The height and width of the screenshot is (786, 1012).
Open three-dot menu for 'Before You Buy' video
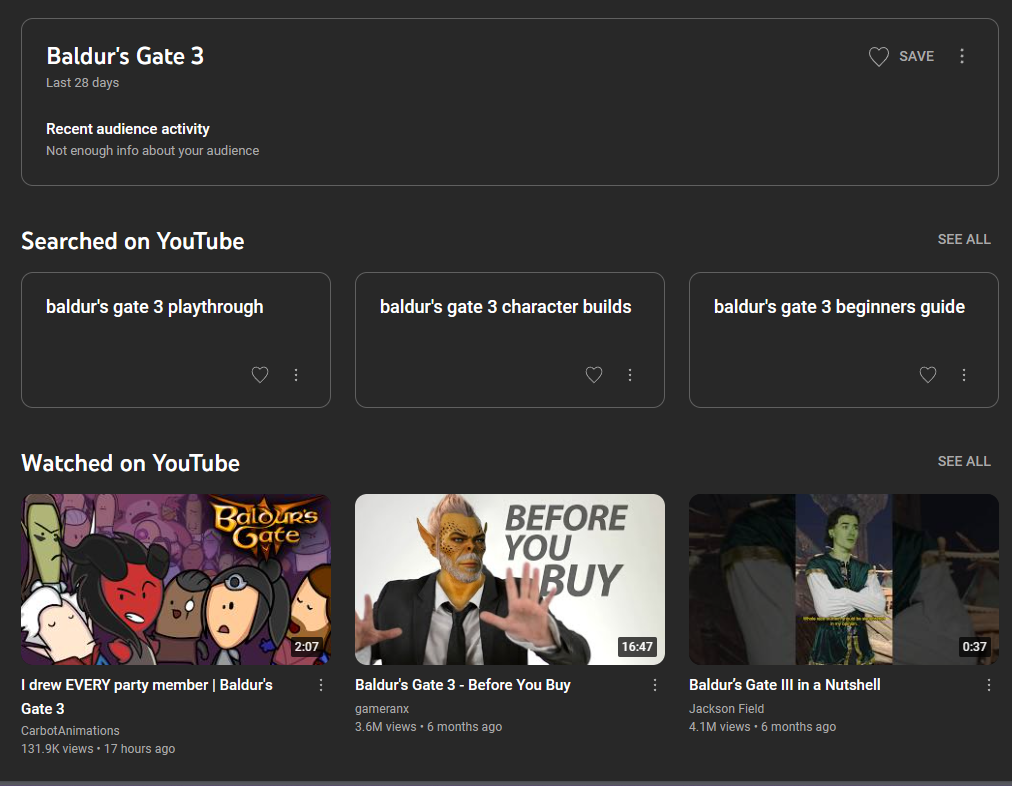tap(655, 685)
